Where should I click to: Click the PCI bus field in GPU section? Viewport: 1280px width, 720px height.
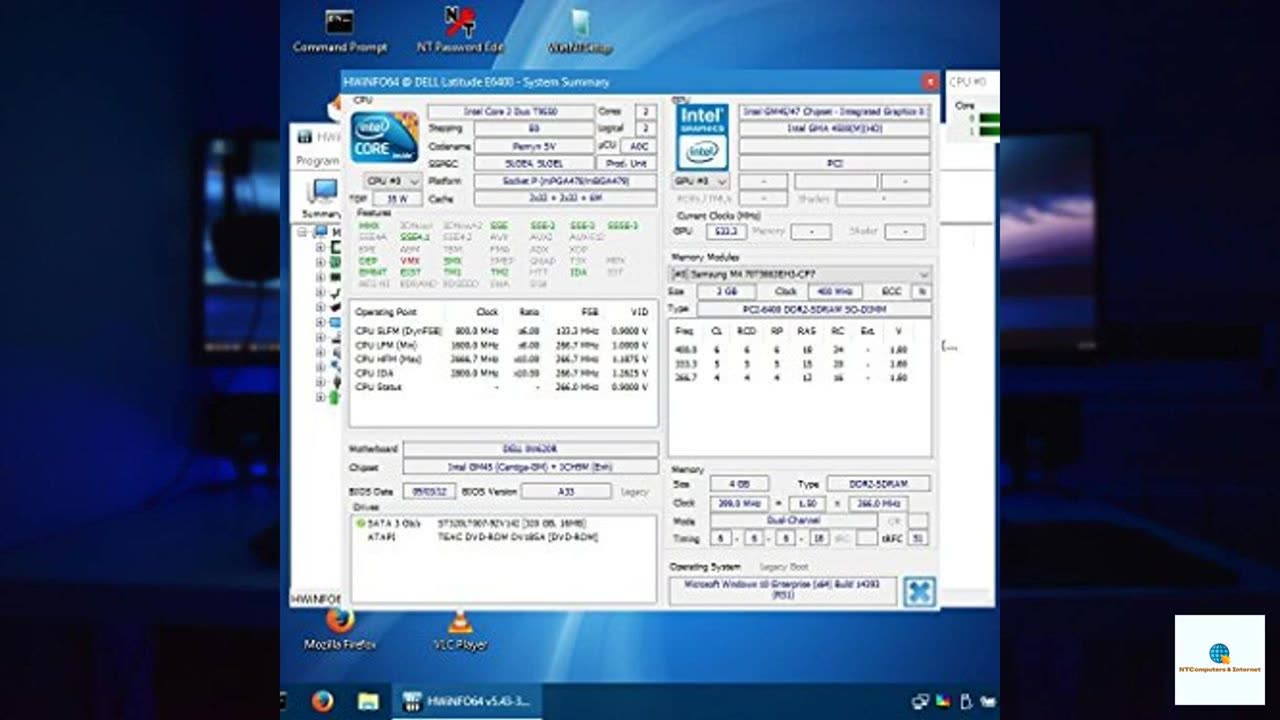pos(835,163)
